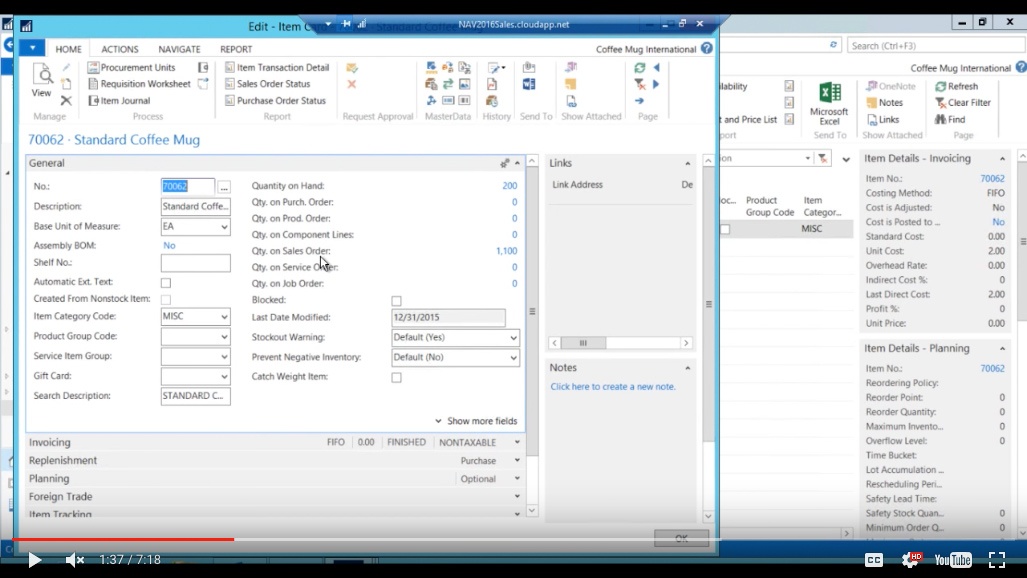Go to the previous record arrow

click(x=656, y=67)
